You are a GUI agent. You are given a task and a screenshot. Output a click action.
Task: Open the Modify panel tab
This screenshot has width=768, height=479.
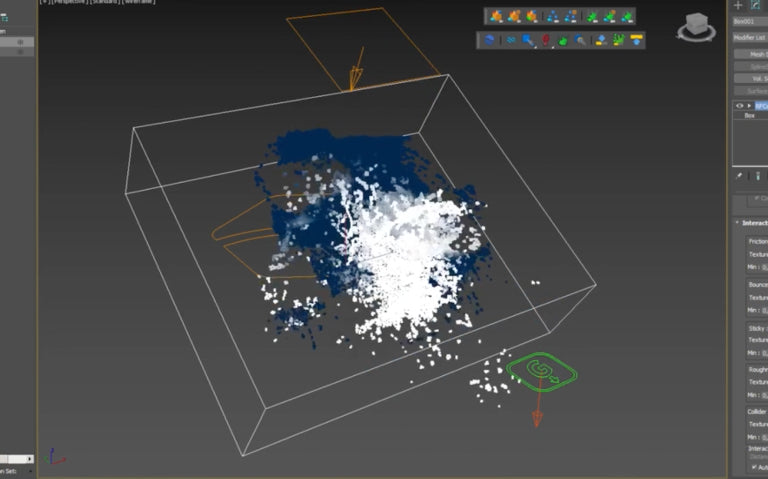756,5
